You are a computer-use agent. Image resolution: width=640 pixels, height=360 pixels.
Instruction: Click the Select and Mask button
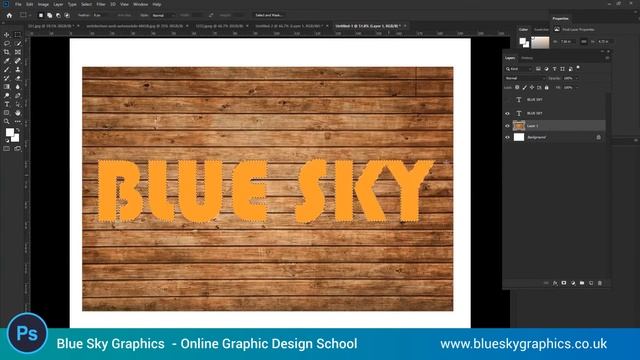pyautogui.click(x=269, y=15)
